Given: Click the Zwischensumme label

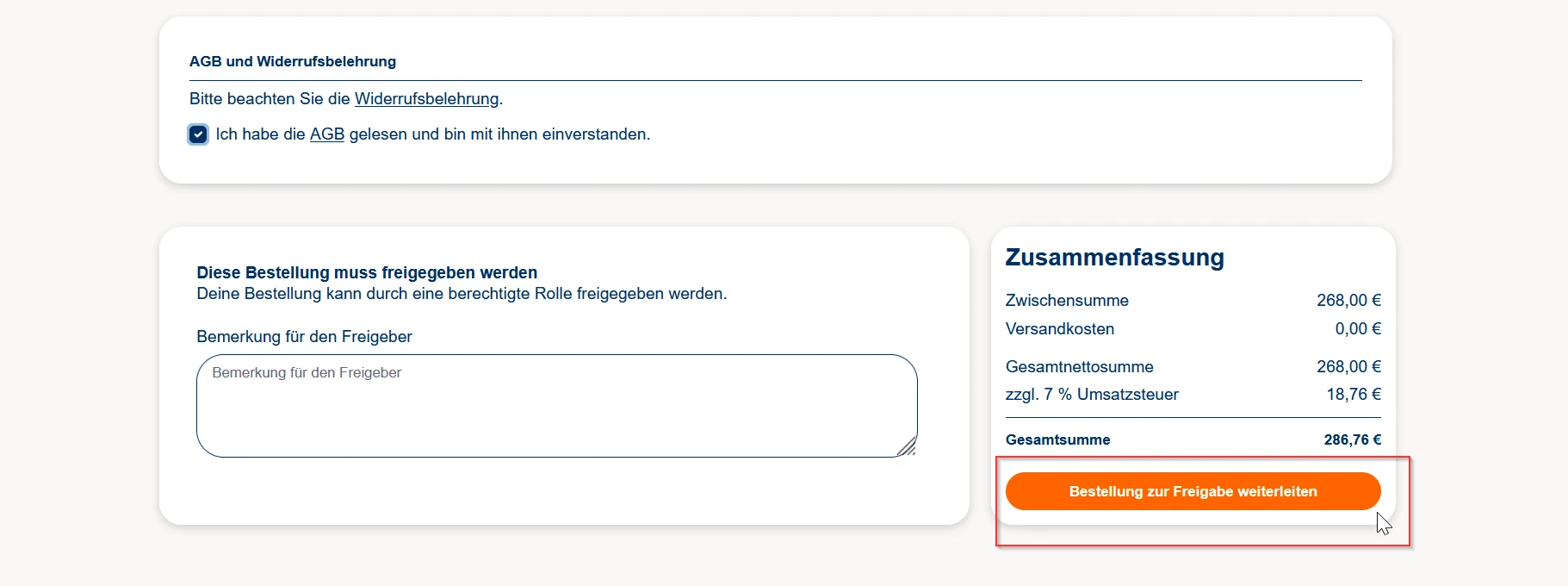Looking at the screenshot, I should (1067, 301).
